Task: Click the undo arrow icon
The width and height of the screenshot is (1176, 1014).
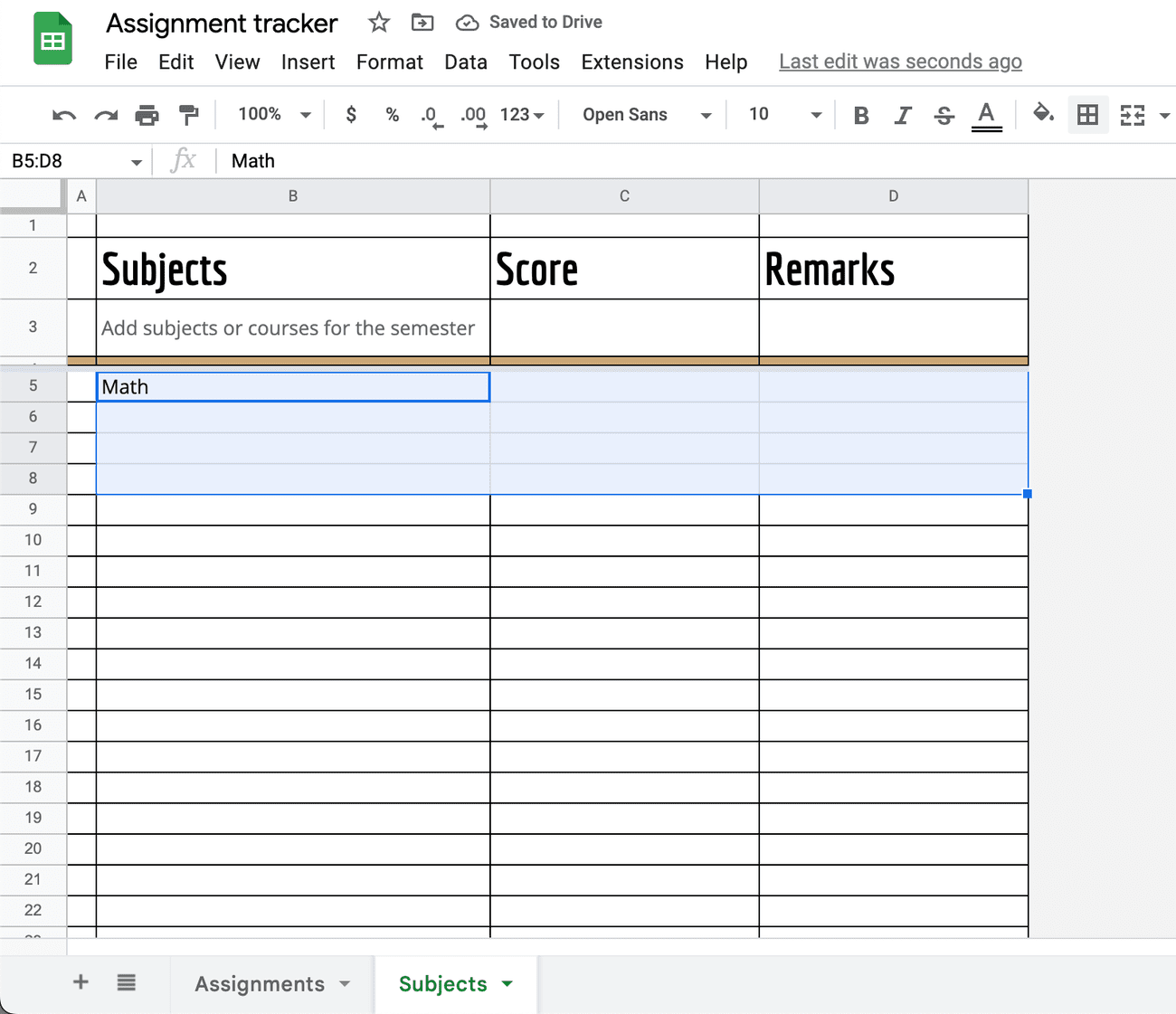Action: [x=64, y=115]
